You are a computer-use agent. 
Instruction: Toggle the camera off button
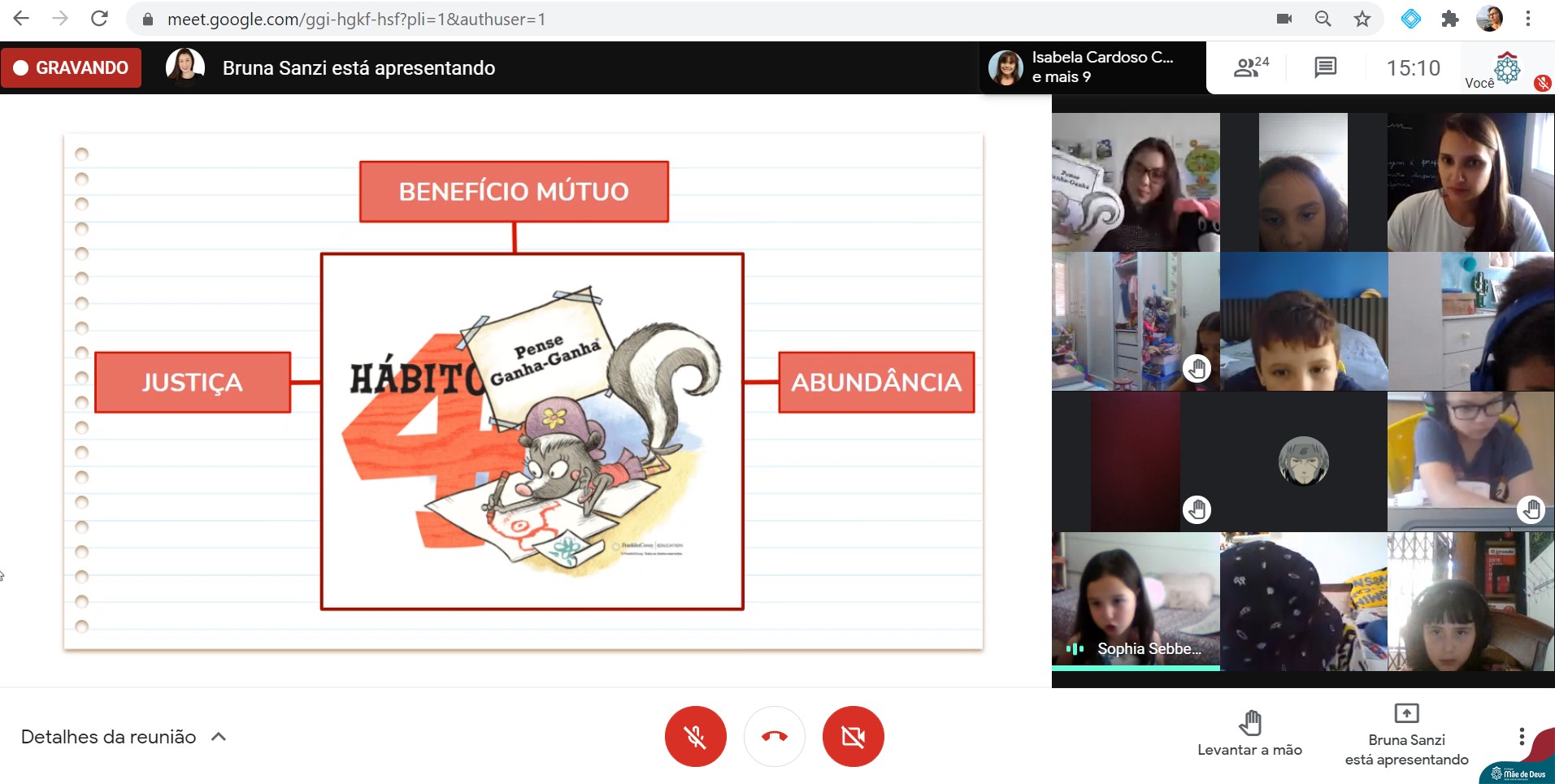[853, 736]
